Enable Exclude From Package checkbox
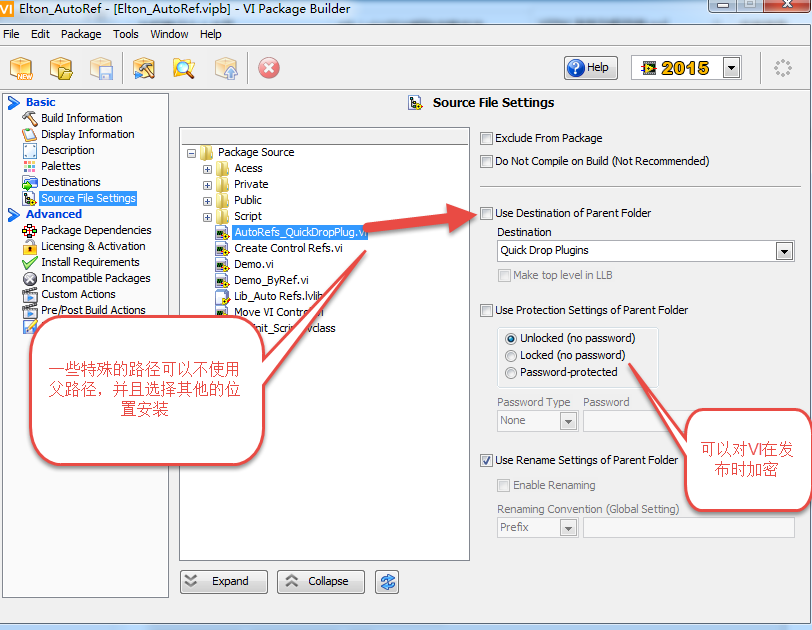The width and height of the screenshot is (812, 630). tap(486, 138)
